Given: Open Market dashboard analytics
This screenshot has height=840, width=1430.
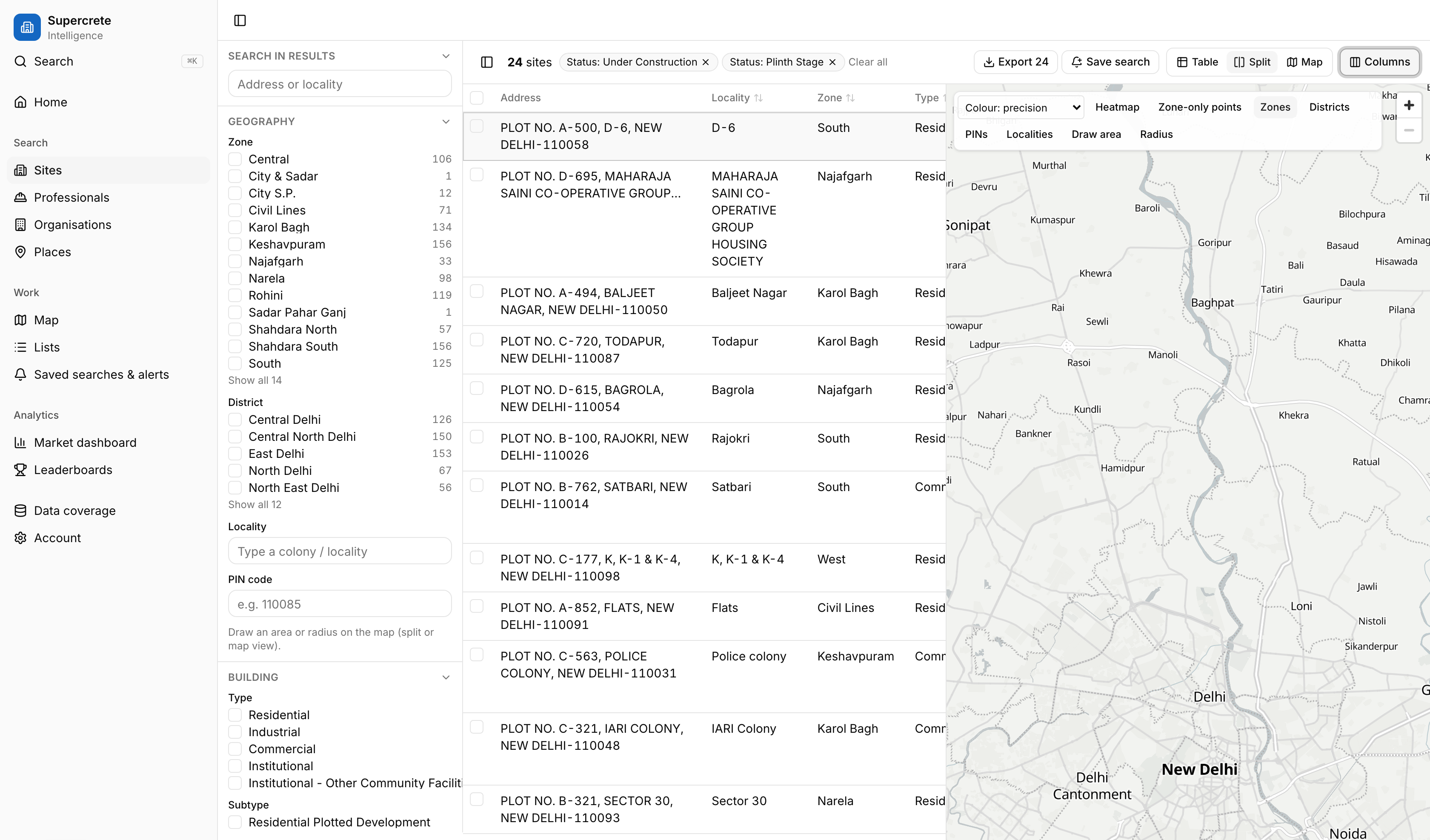Looking at the screenshot, I should point(108,443).
